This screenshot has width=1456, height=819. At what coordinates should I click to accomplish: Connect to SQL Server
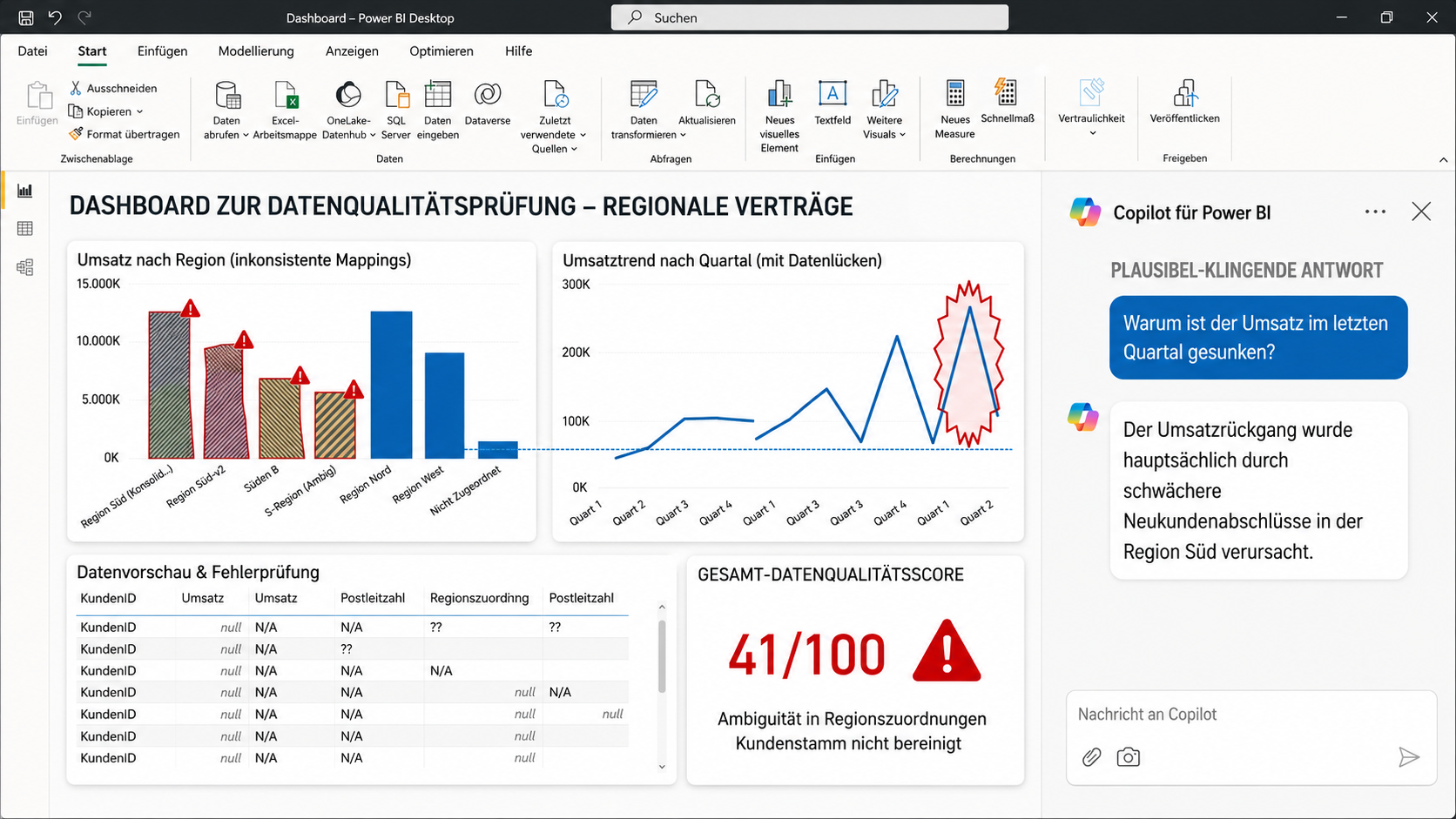[x=396, y=110]
